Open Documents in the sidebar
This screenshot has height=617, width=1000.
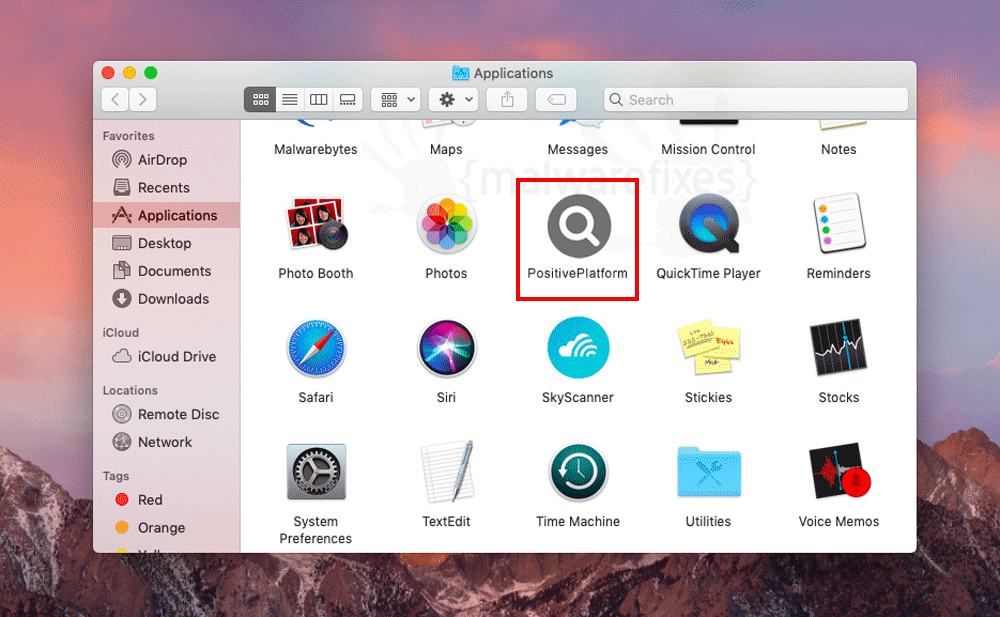167,271
